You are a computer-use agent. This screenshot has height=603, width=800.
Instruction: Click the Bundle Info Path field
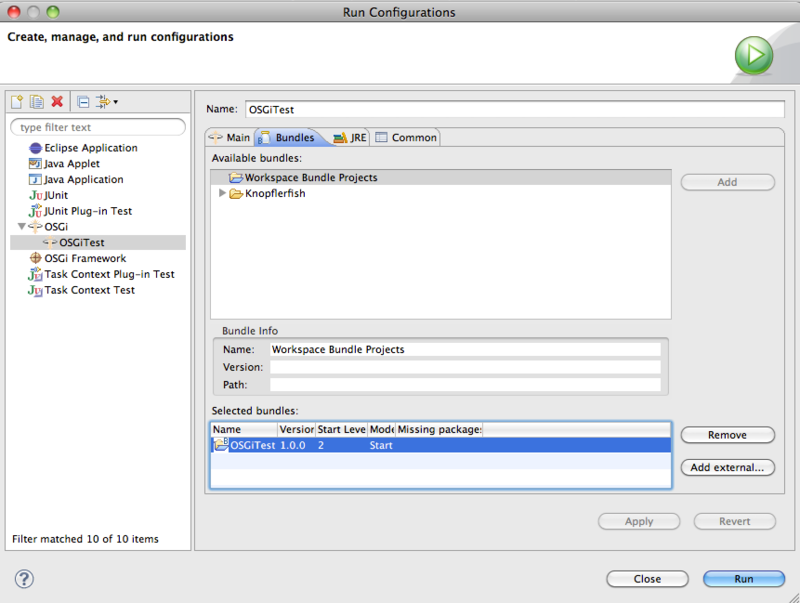pyautogui.click(x=465, y=385)
